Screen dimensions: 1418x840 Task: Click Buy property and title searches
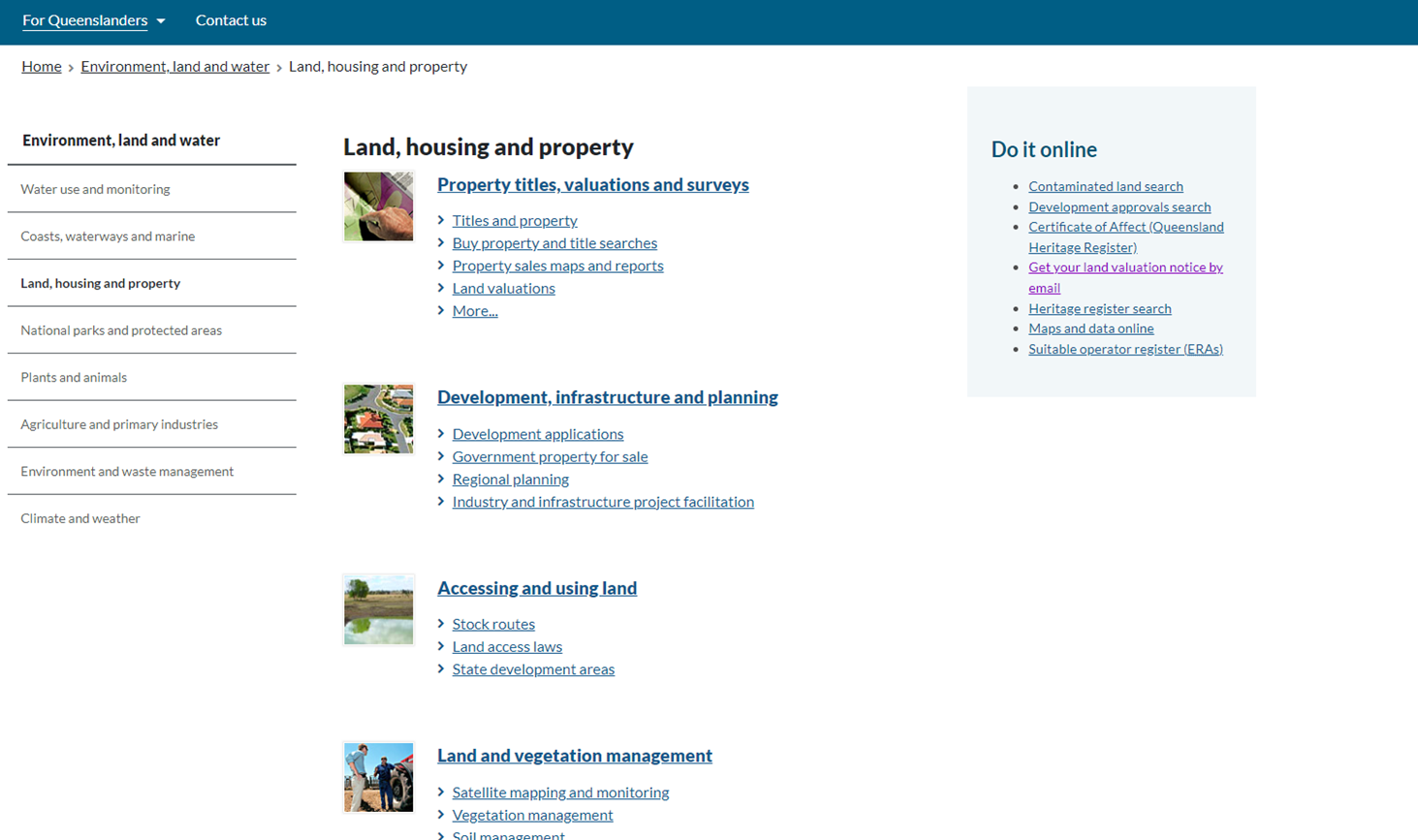(x=554, y=242)
